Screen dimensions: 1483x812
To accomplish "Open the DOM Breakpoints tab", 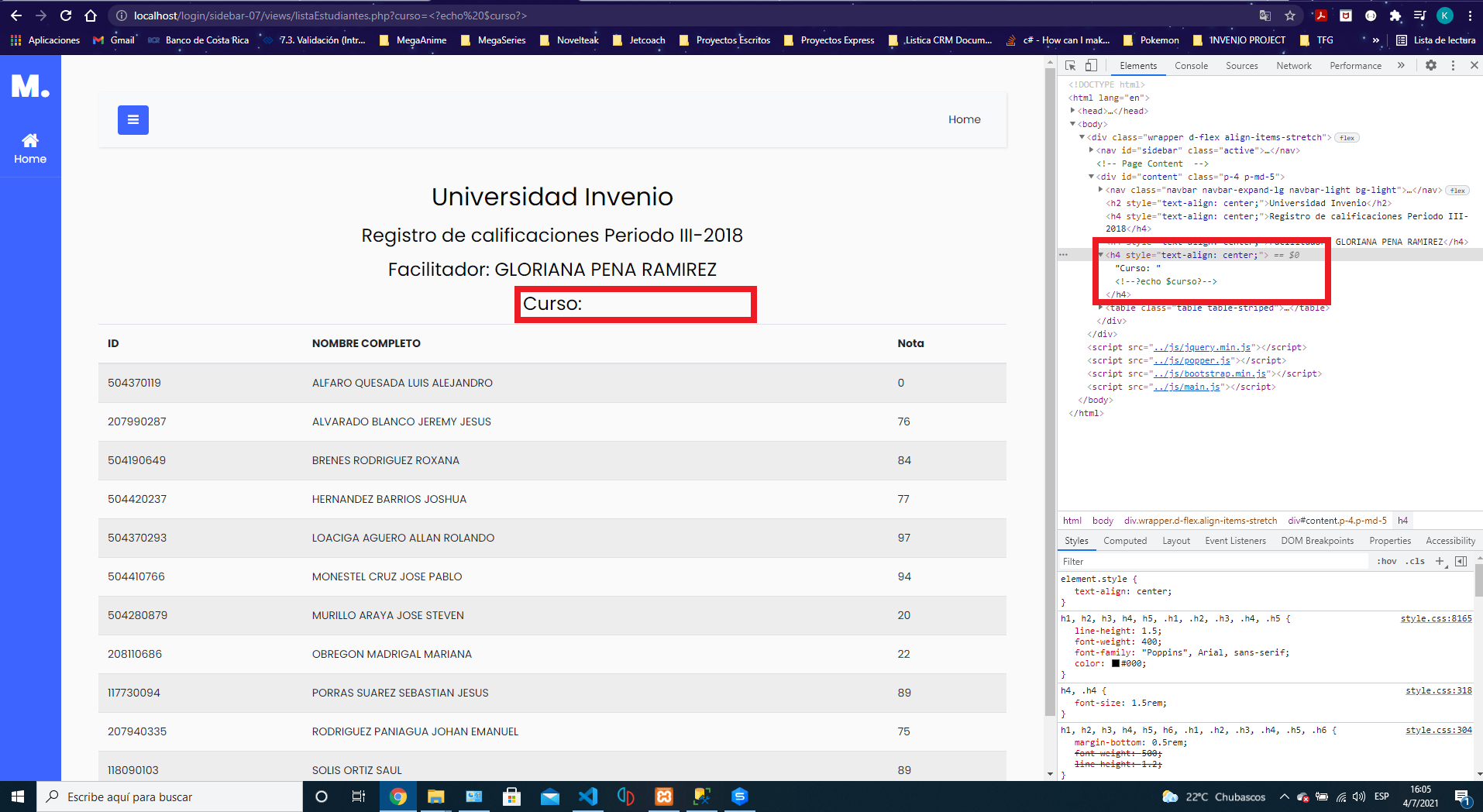I will [1317, 541].
